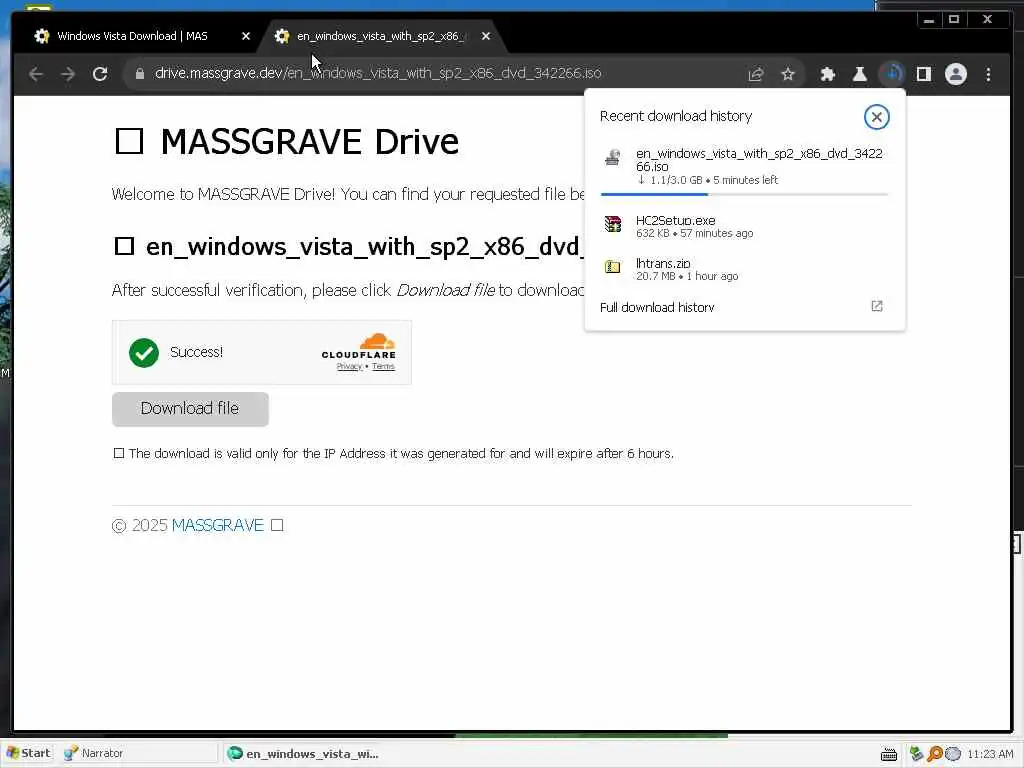Maximize the Chrome window
Image resolution: width=1024 pixels, height=768 pixels.
[953, 20]
